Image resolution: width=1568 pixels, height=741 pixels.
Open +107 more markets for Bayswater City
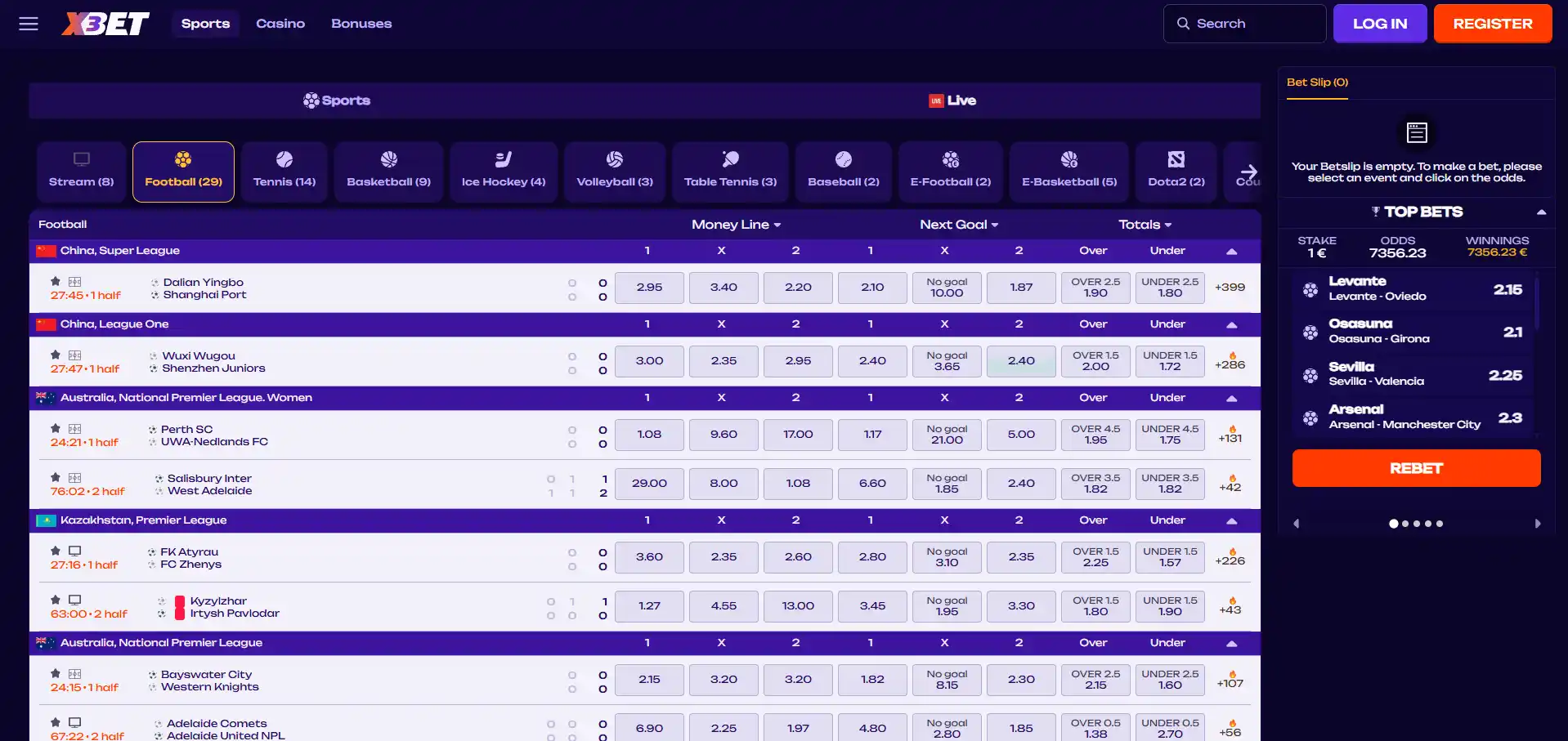click(x=1230, y=680)
